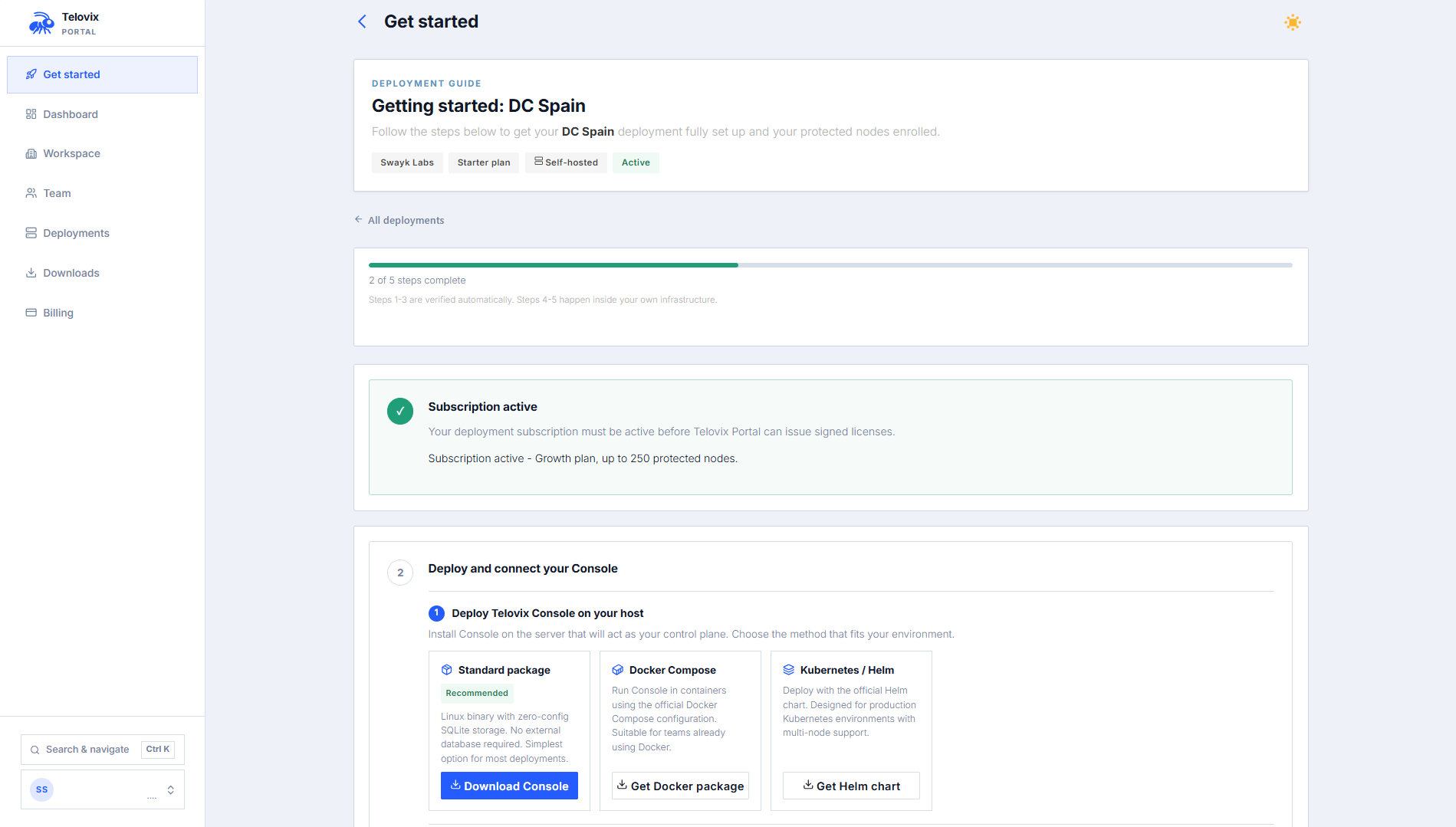
Task: Click the Ctrl K shortcut badge
Action: (158, 750)
